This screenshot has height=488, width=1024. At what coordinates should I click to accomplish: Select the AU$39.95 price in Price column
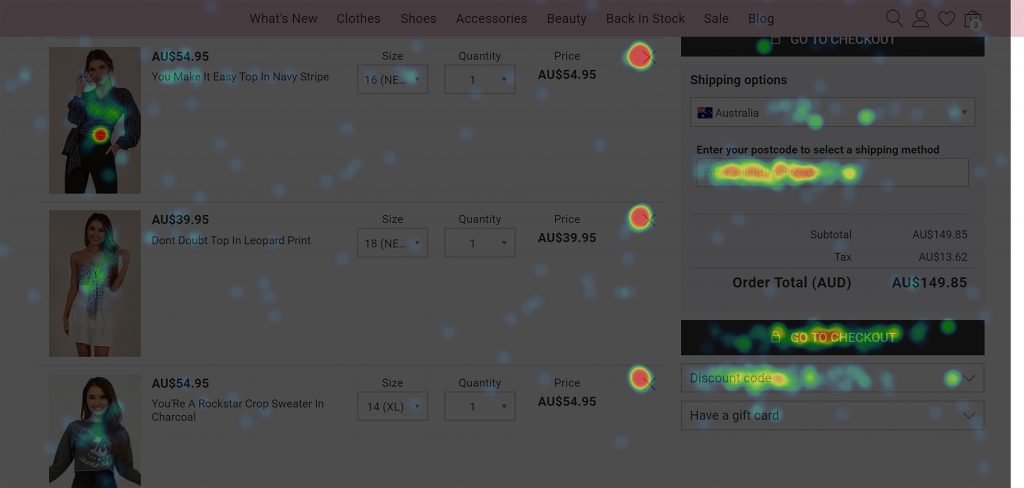(567, 238)
